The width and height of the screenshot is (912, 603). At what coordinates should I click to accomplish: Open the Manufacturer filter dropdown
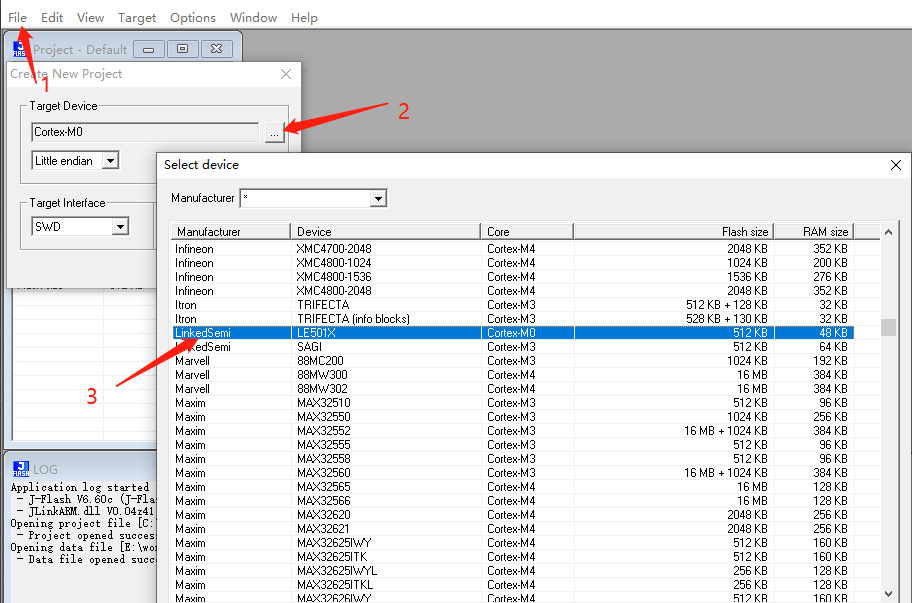click(378, 198)
